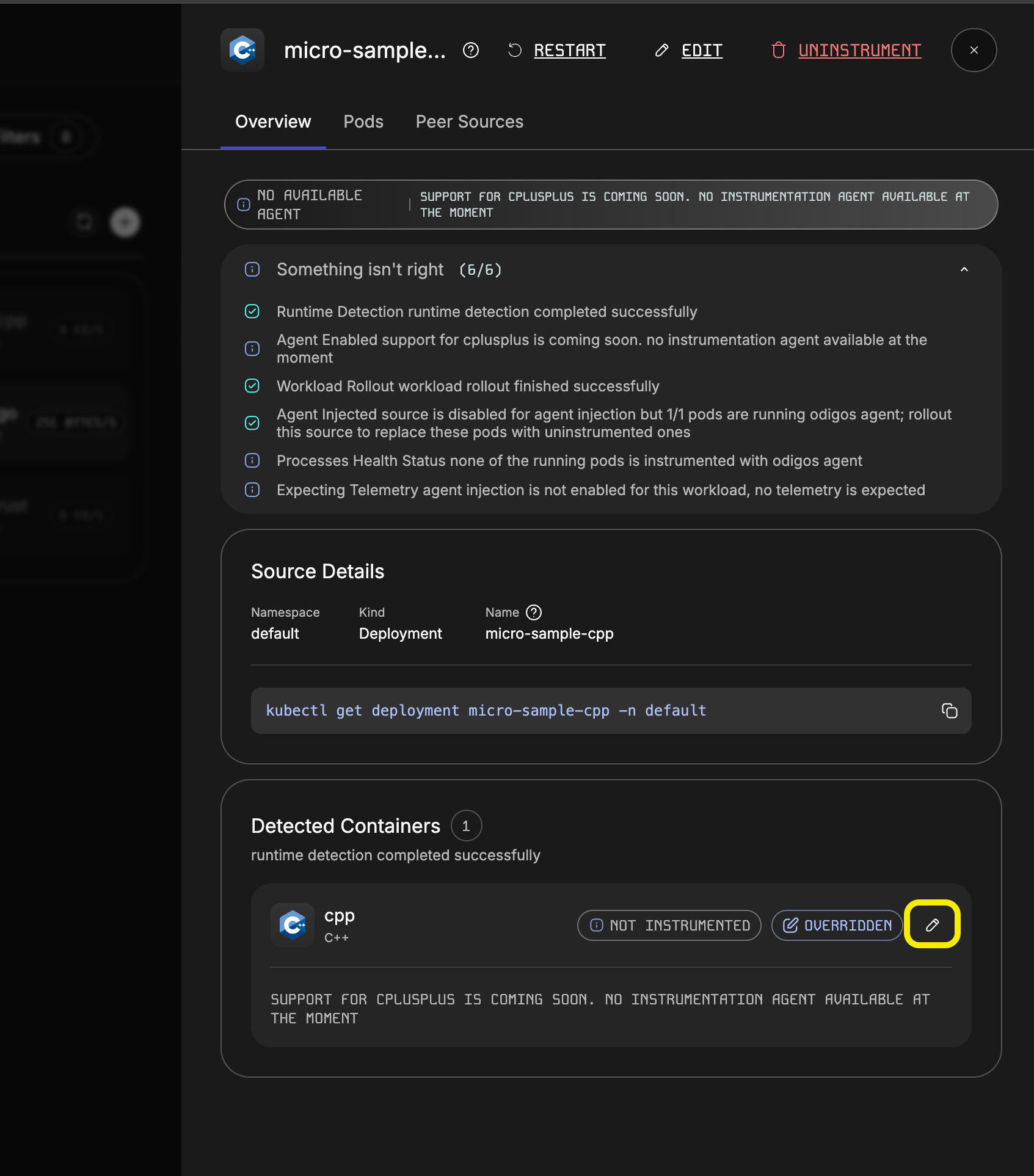
Task: Click the RESTART link
Action: [x=570, y=50]
